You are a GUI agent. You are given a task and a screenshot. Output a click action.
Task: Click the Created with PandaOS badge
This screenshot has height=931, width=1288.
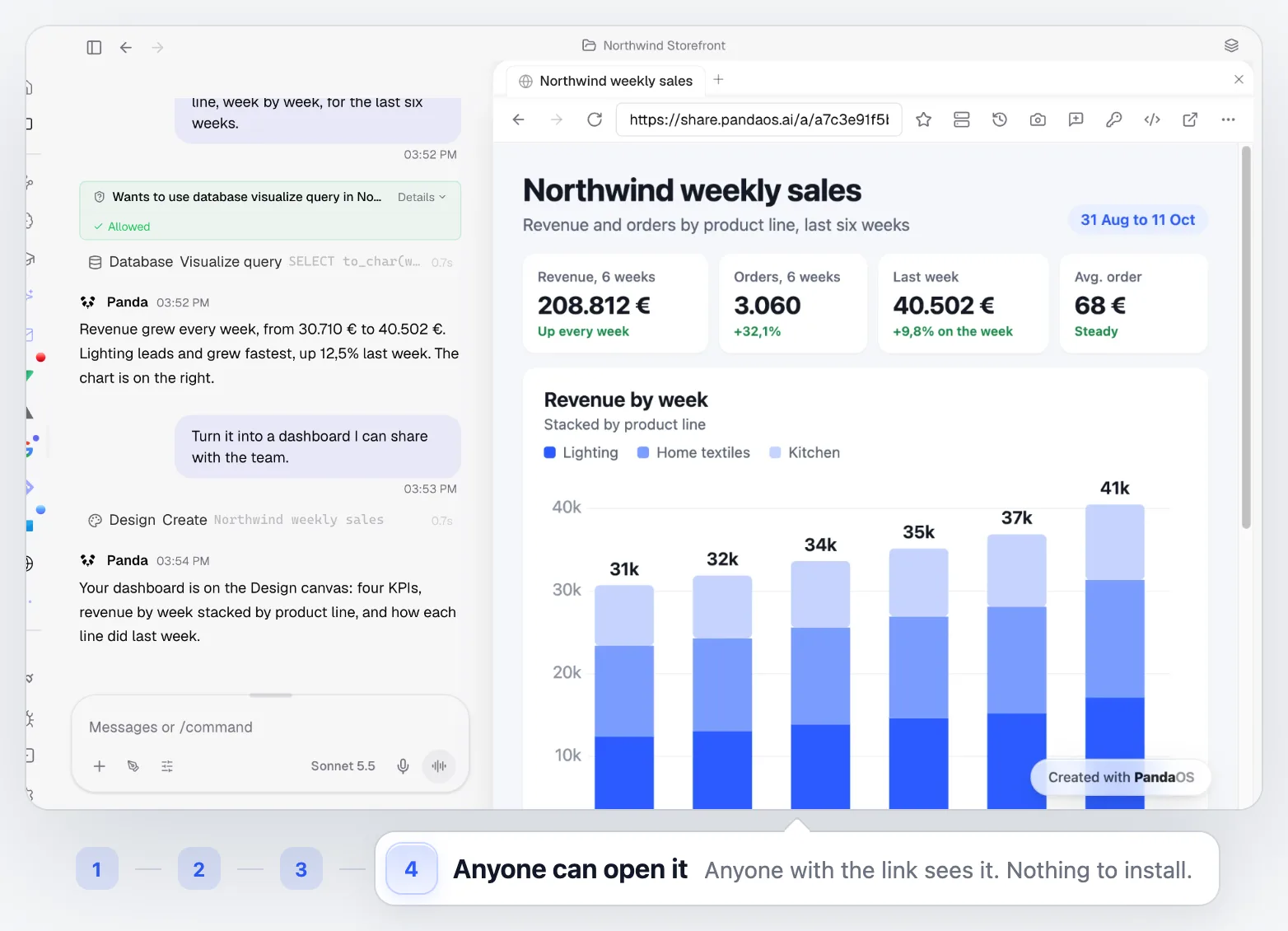click(x=1121, y=777)
